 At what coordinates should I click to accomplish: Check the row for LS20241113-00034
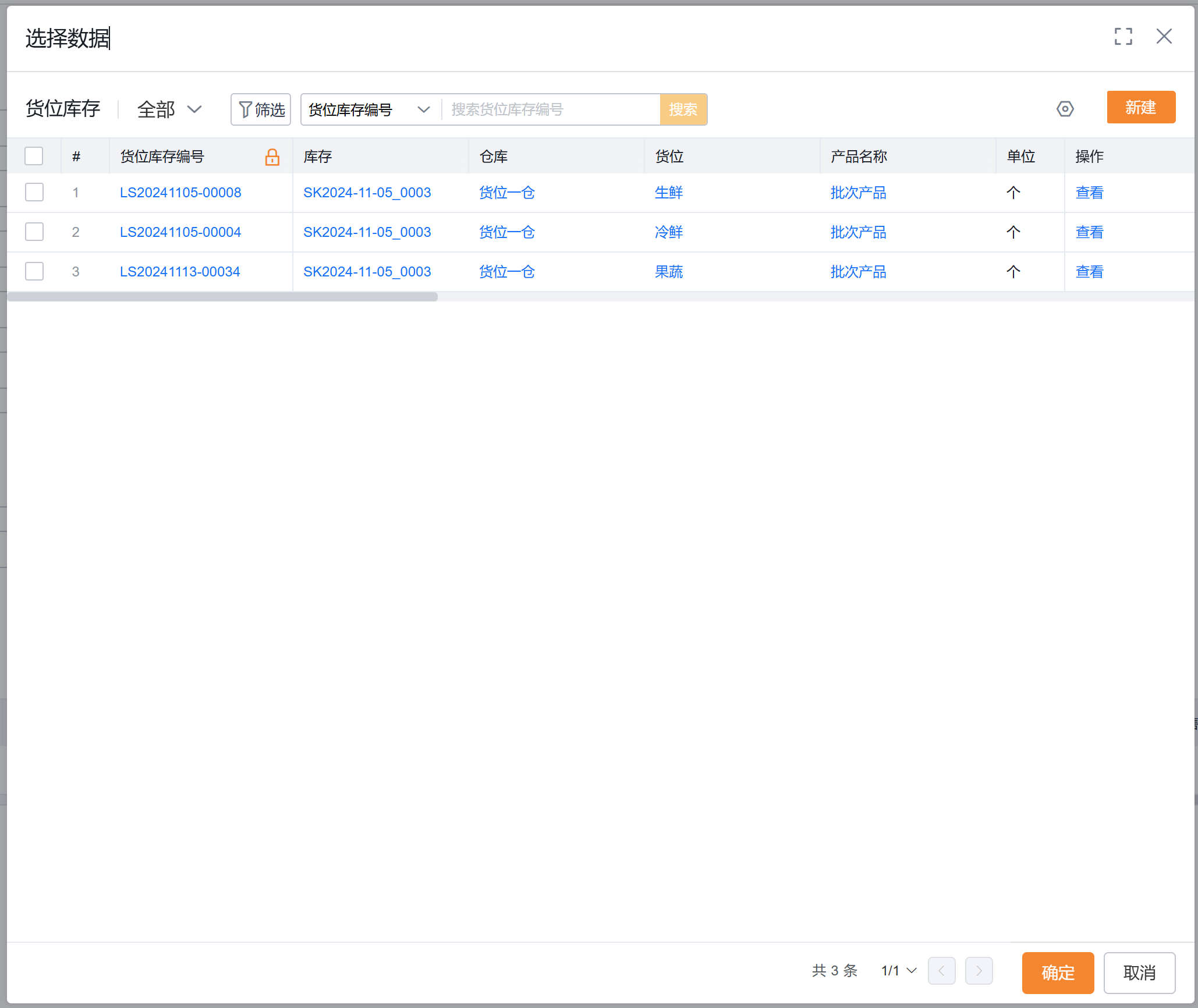click(34, 272)
